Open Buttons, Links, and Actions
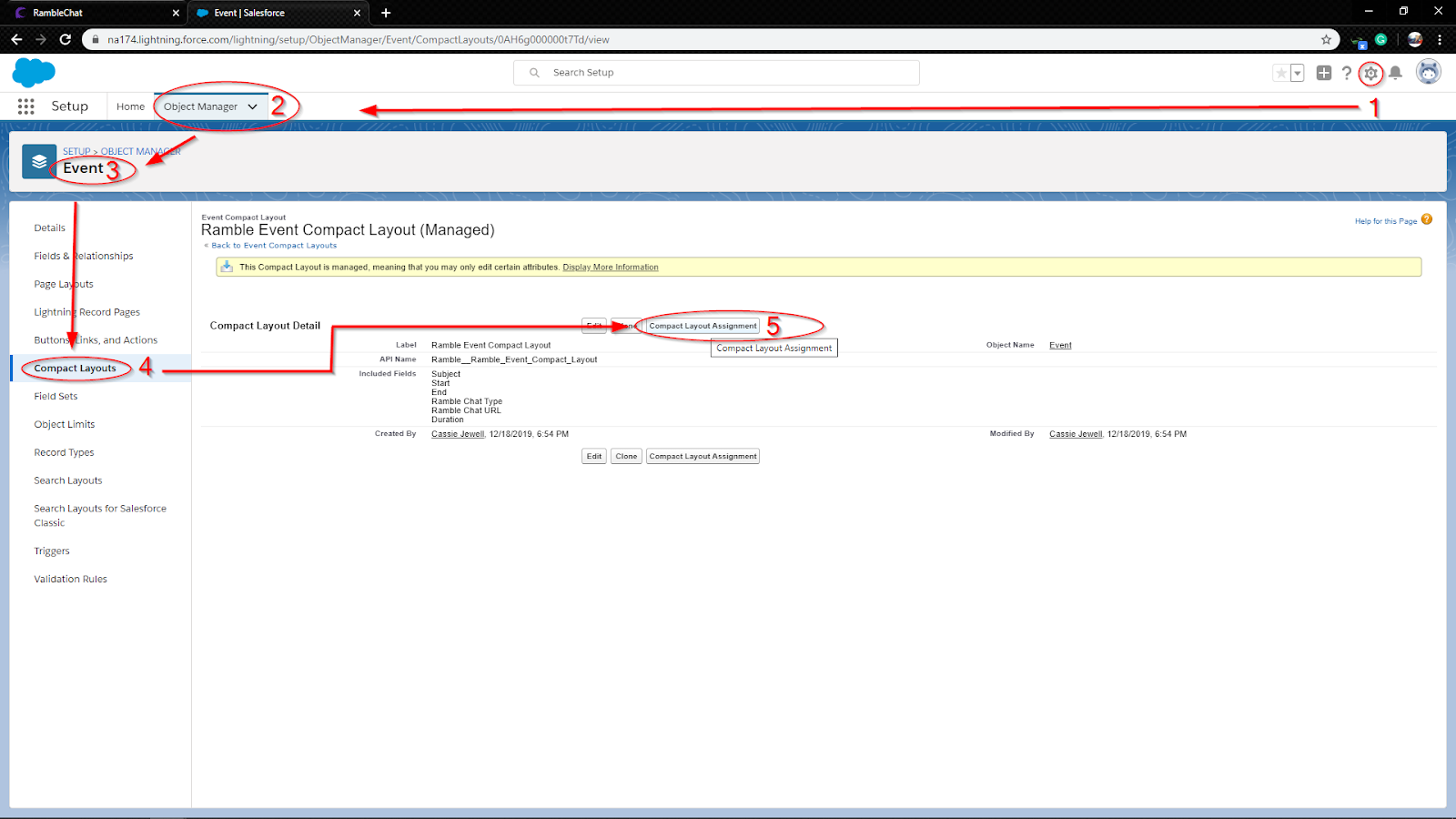Image resolution: width=1456 pixels, height=819 pixels. coord(96,340)
